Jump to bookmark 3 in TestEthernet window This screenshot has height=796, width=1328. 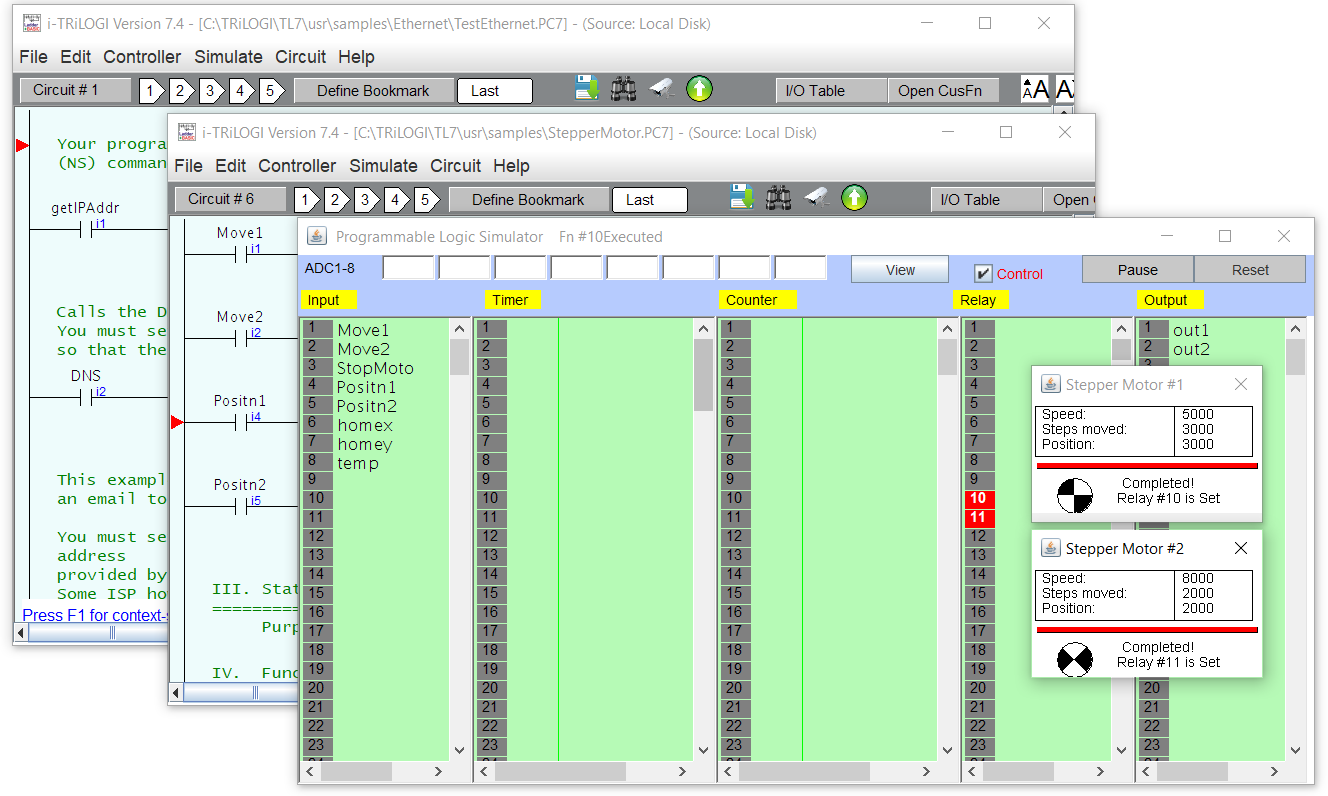[x=210, y=91]
